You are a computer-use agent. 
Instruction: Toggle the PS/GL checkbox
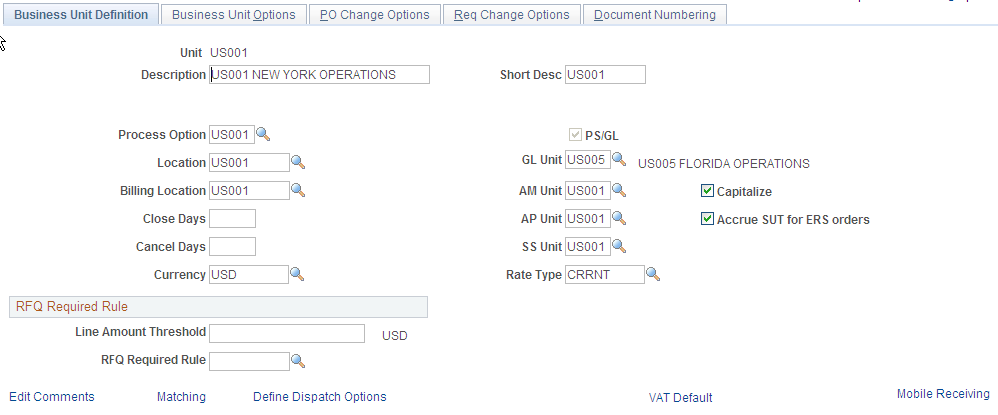(575, 135)
